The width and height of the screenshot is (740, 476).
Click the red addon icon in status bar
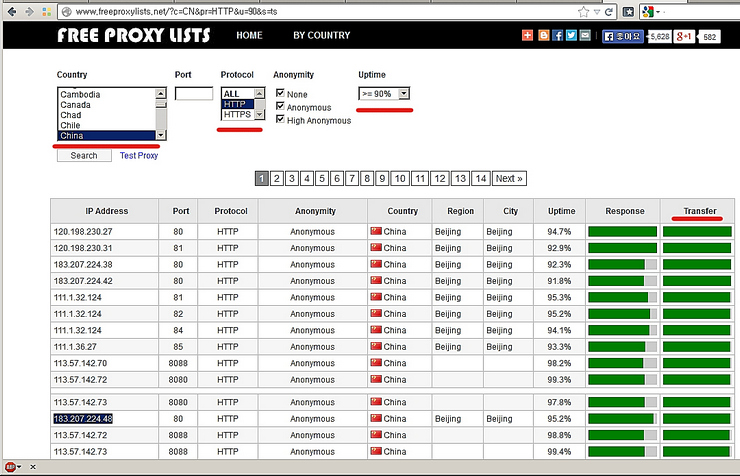(x=10, y=467)
